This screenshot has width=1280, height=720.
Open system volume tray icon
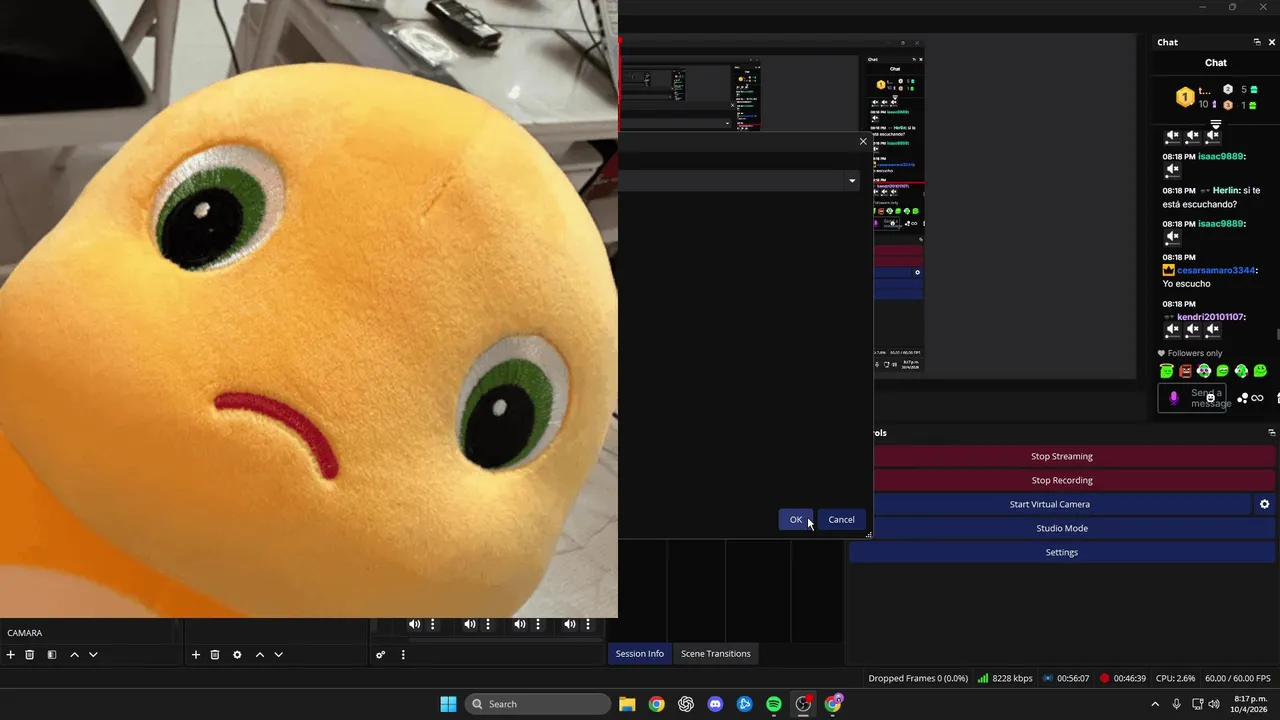point(1214,704)
